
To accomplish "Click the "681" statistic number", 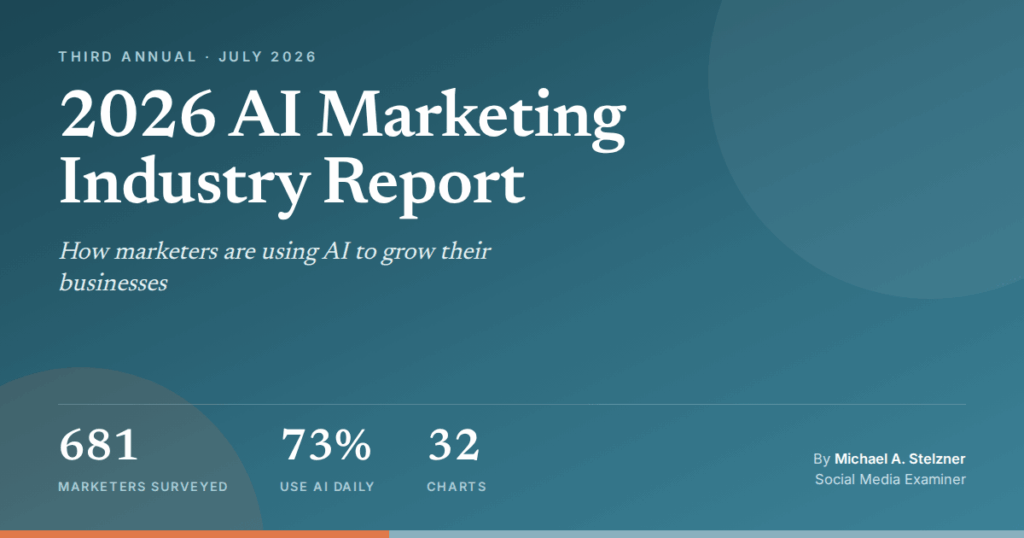I will click(x=99, y=445).
